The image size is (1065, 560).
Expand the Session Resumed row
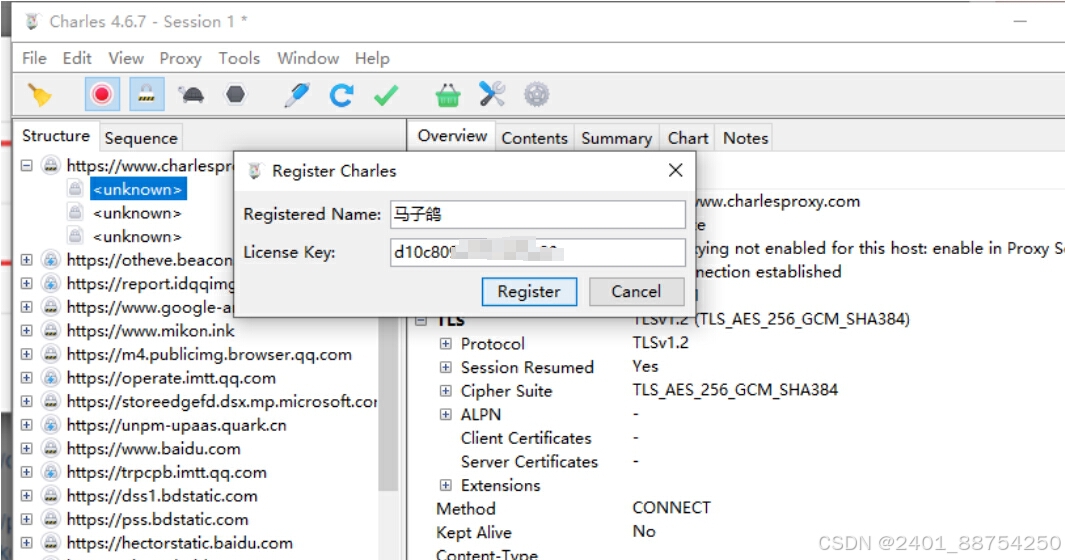(x=446, y=368)
